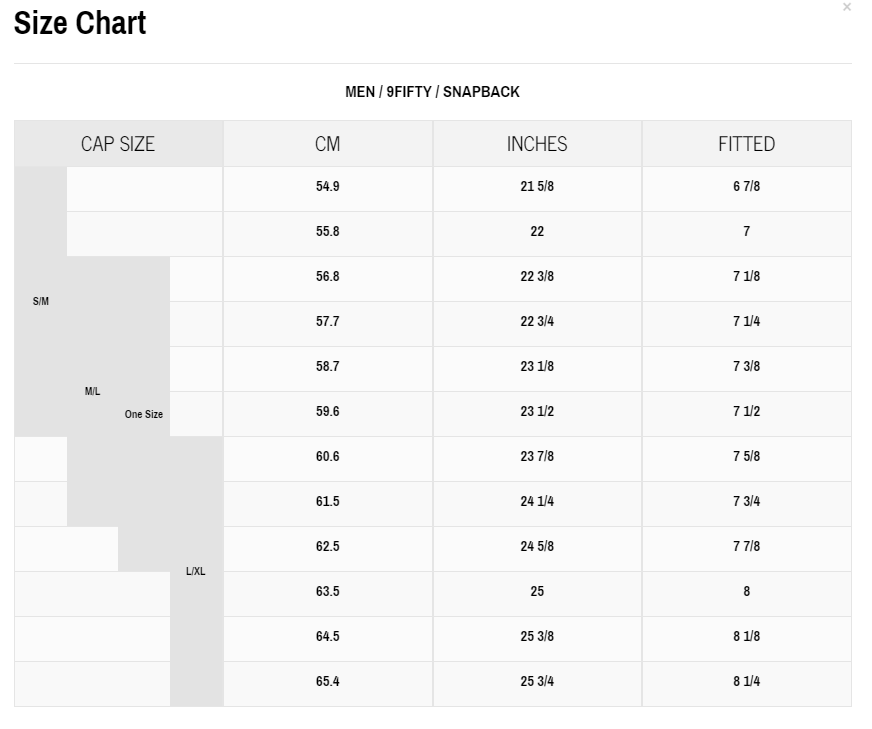872x729 pixels.
Task: Select the M/L cap size label
Action: coord(93,391)
